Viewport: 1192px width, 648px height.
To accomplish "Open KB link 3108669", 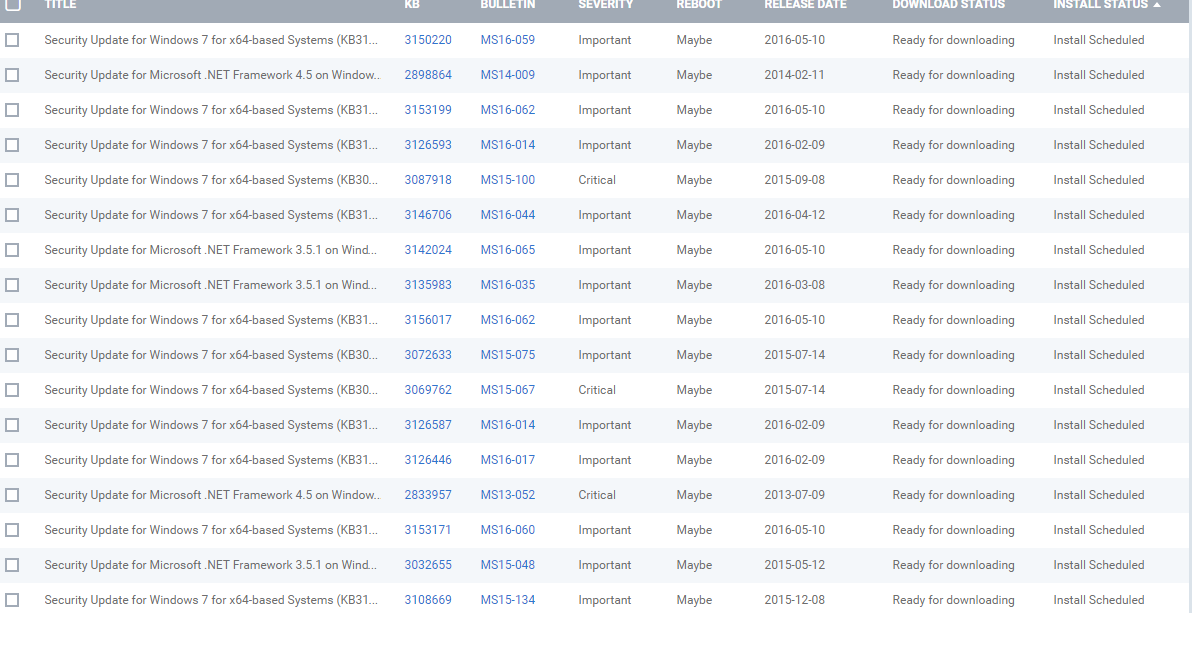I will (x=428, y=600).
